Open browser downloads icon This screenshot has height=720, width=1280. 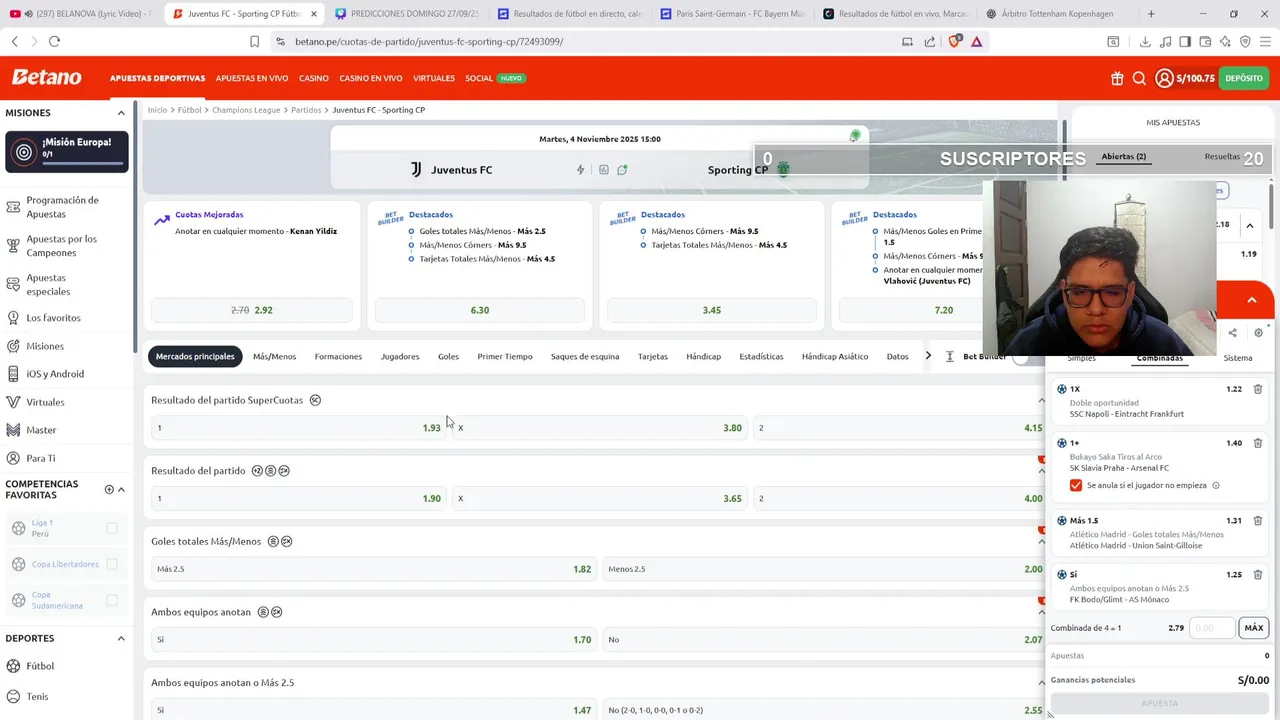point(1145,41)
